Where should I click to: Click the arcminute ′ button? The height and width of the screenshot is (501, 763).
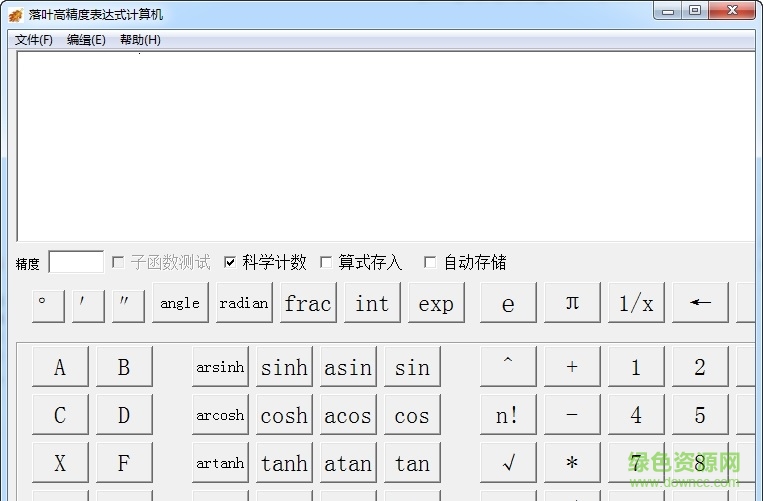(88, 306)
